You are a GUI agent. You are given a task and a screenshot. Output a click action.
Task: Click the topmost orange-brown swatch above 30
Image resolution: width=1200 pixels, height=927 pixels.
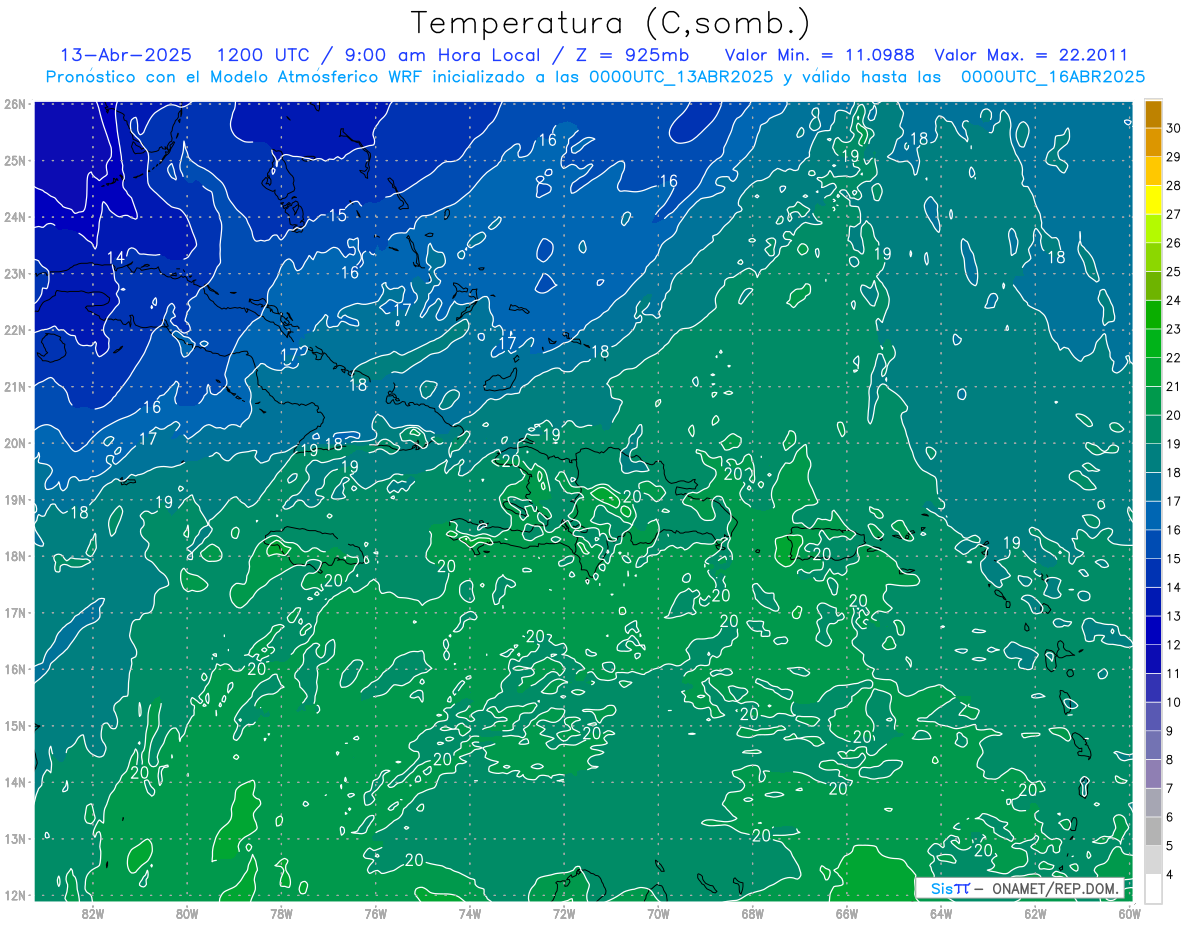pos(1153,114)
